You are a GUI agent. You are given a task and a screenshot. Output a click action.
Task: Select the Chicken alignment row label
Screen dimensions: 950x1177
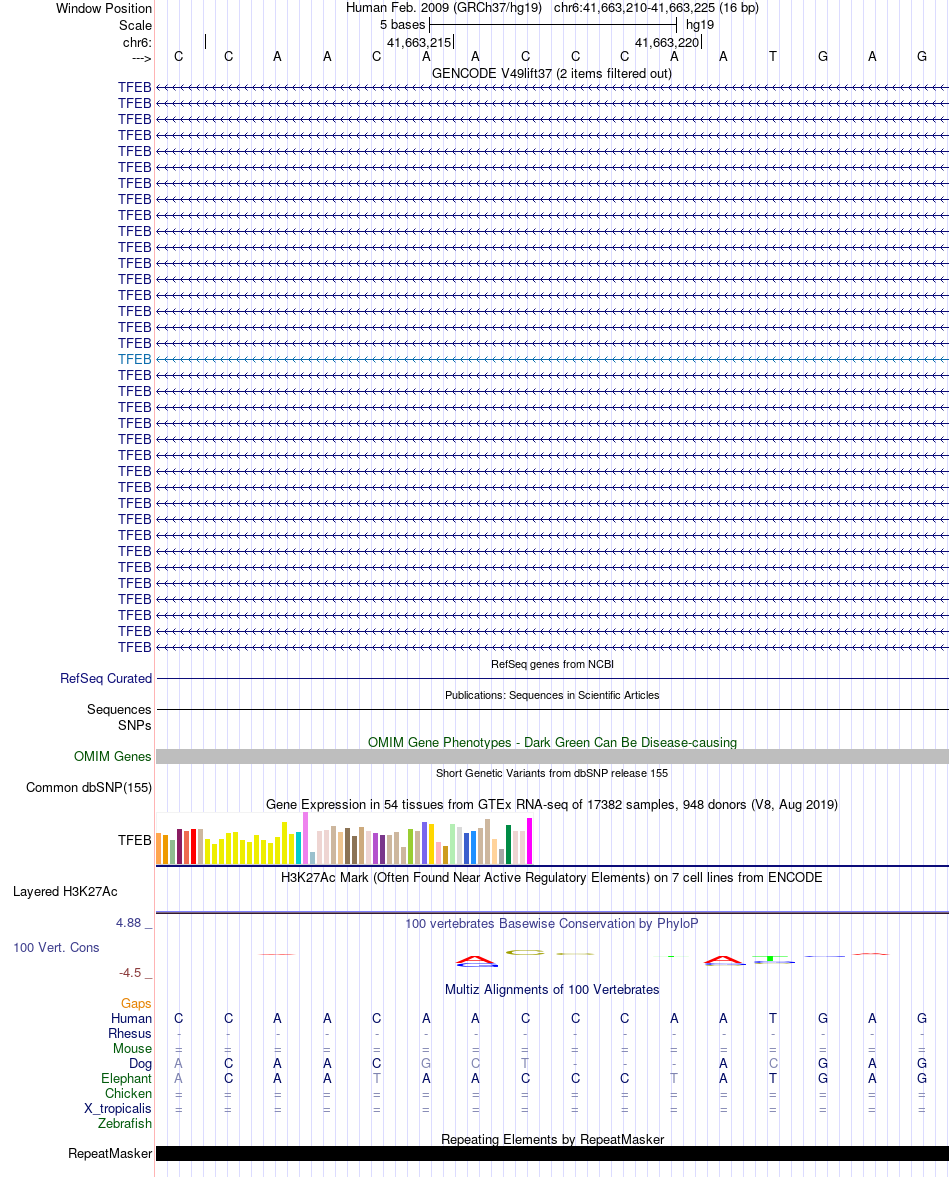128,1094
